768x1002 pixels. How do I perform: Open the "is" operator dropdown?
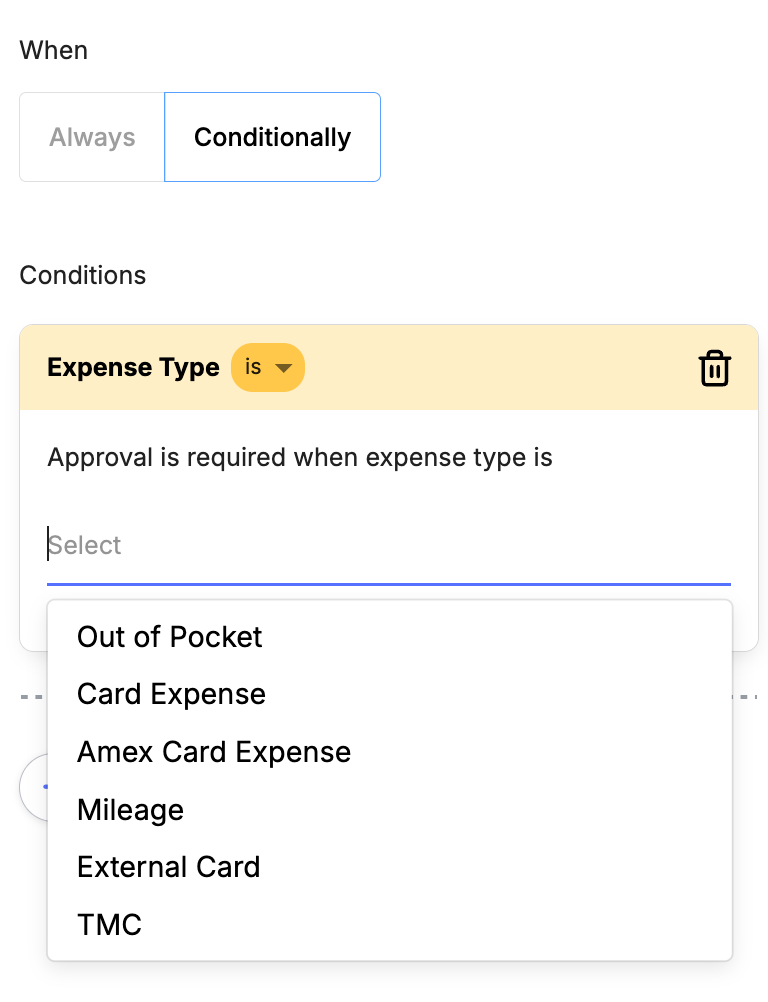268,367
